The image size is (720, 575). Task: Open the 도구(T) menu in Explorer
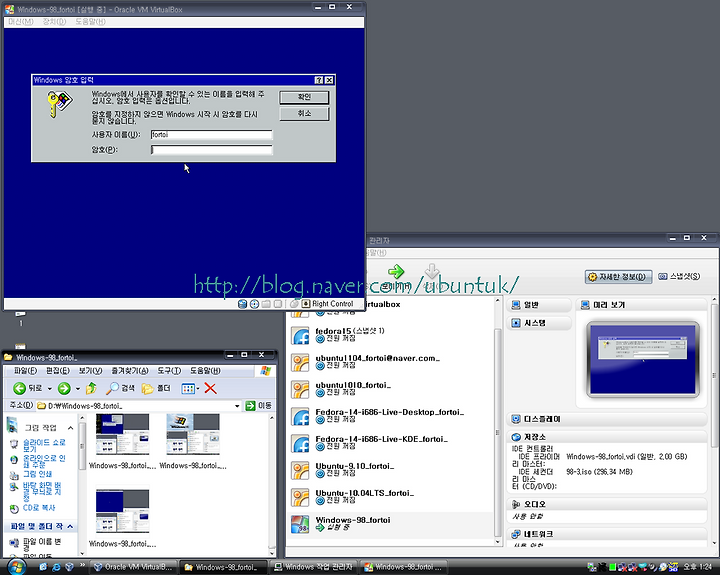click(169, 371)
